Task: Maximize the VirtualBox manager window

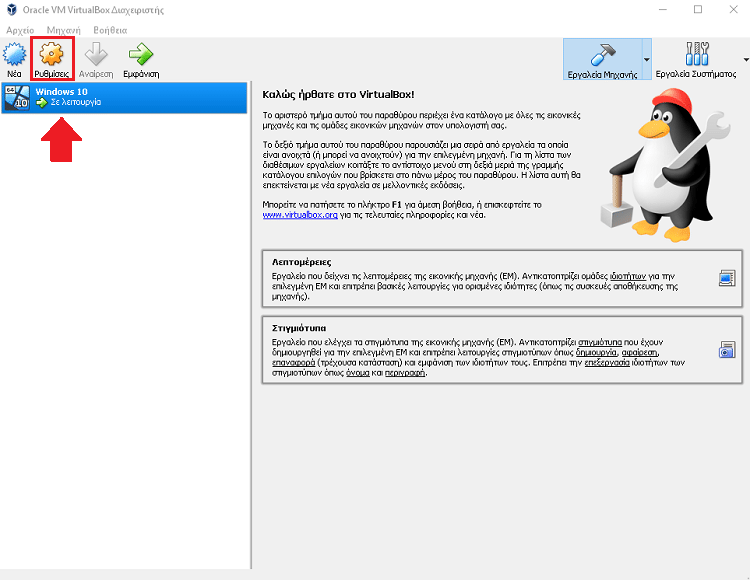Action: pos(698,10)
